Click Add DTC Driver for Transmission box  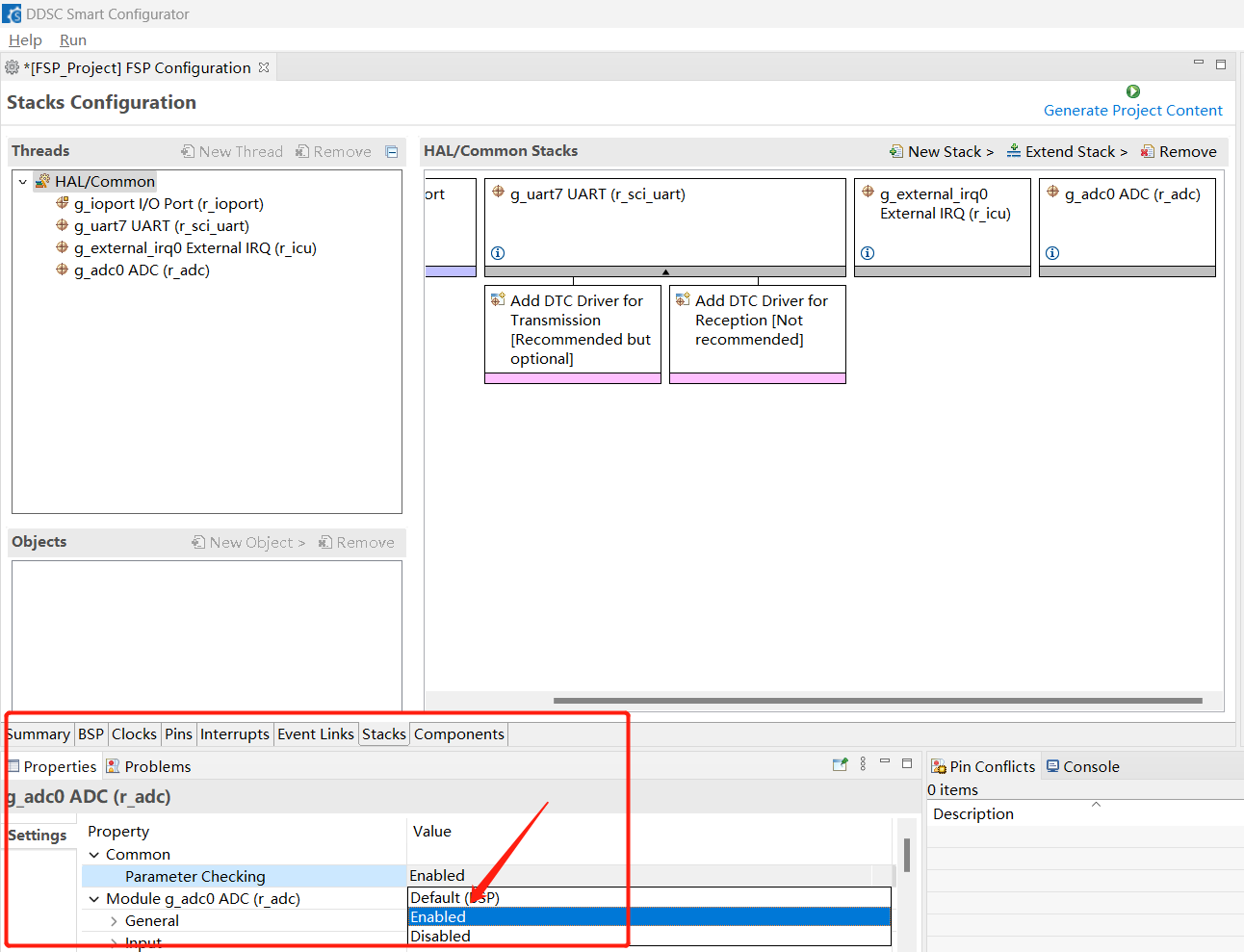pyautogui.click(x=573, y=334)
